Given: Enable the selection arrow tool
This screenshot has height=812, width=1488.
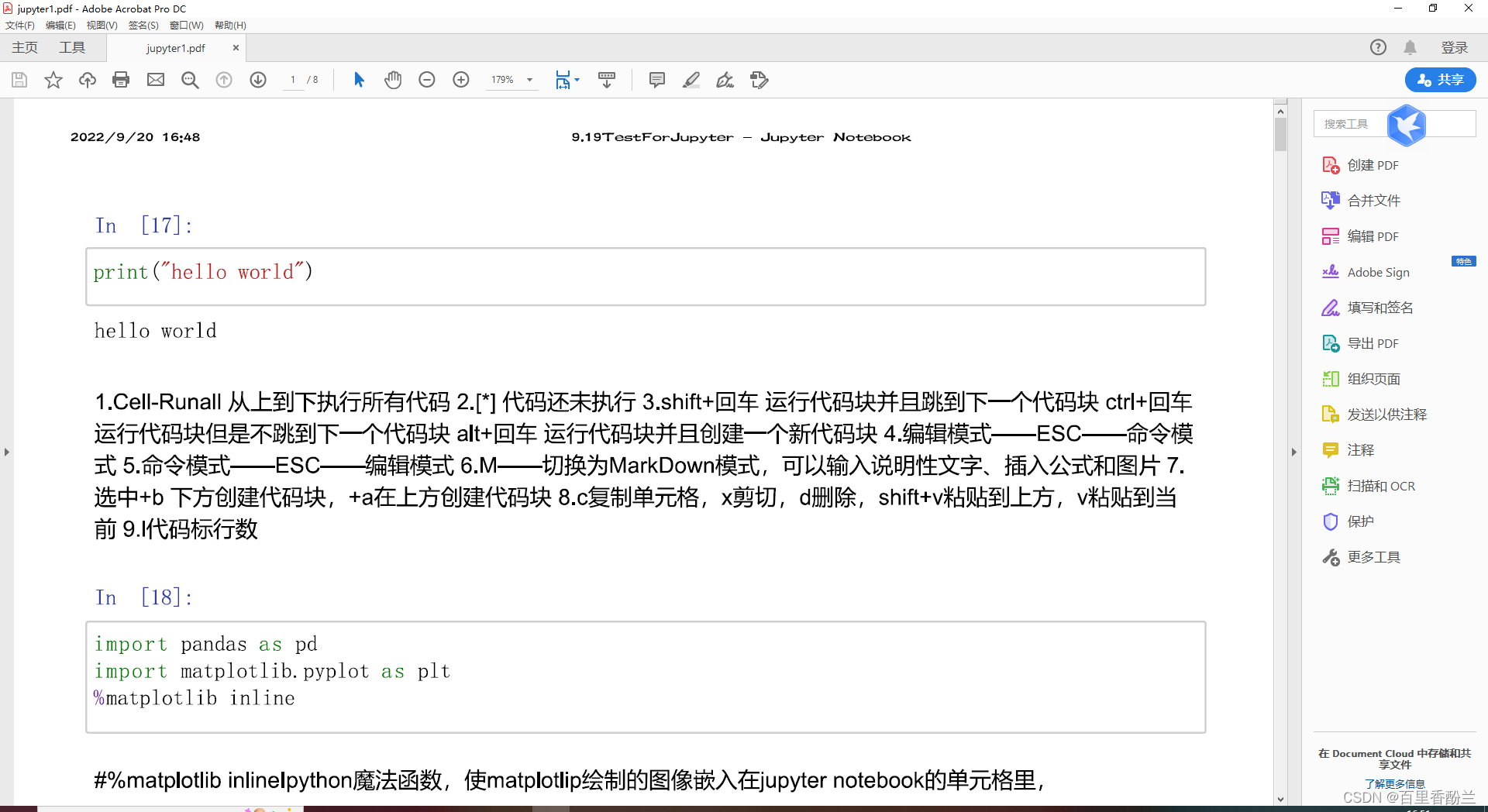Looking at the screenshot, I should pyautogui.click(x=359, y=80).
